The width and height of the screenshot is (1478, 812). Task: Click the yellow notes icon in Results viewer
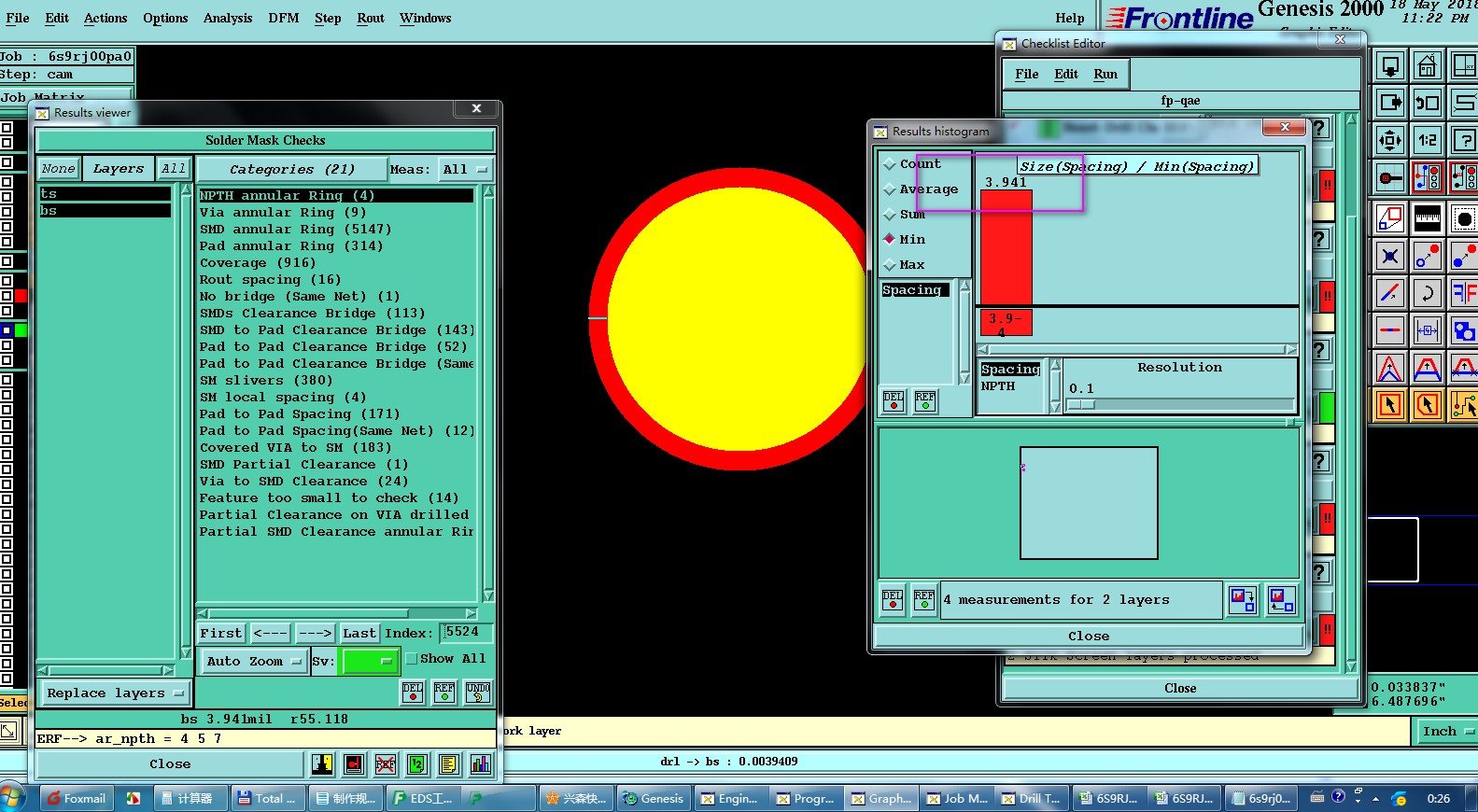coord(449,765)
